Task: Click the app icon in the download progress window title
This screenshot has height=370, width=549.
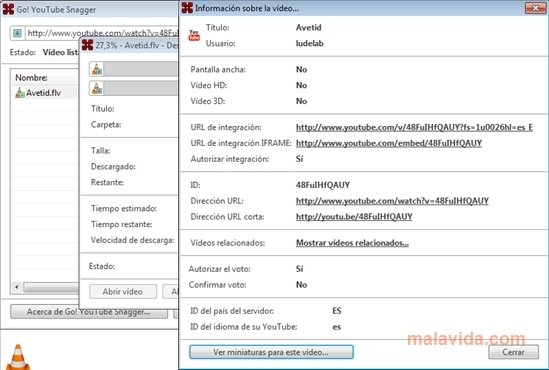Action: point(88,45)
